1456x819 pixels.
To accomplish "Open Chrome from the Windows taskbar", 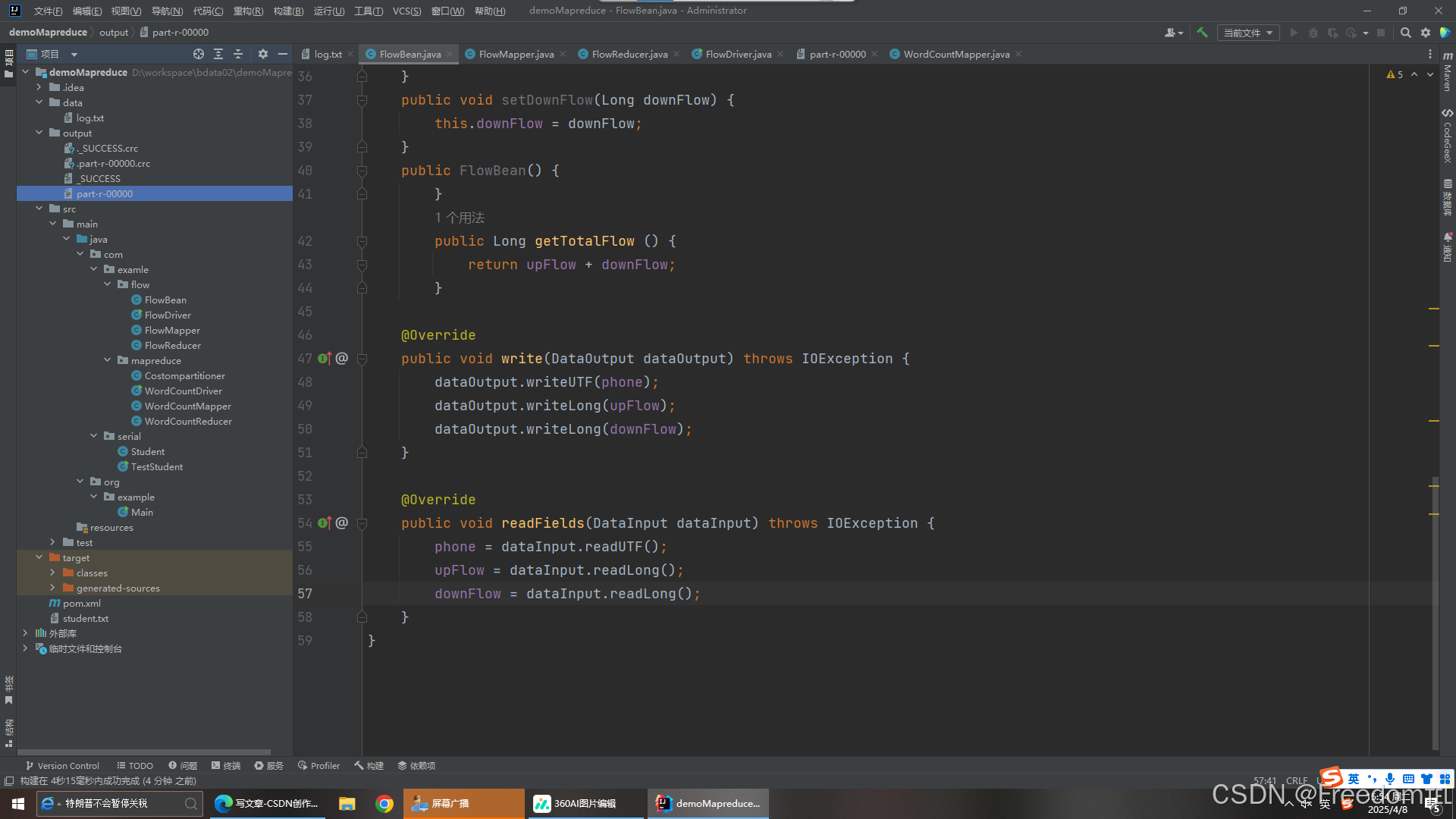I will (384, 804).
